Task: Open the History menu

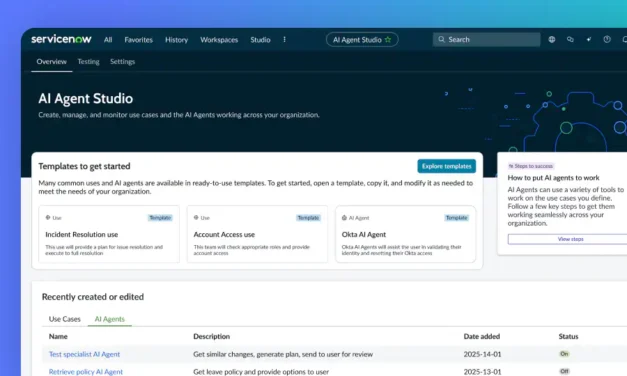Action: [176, 40]
